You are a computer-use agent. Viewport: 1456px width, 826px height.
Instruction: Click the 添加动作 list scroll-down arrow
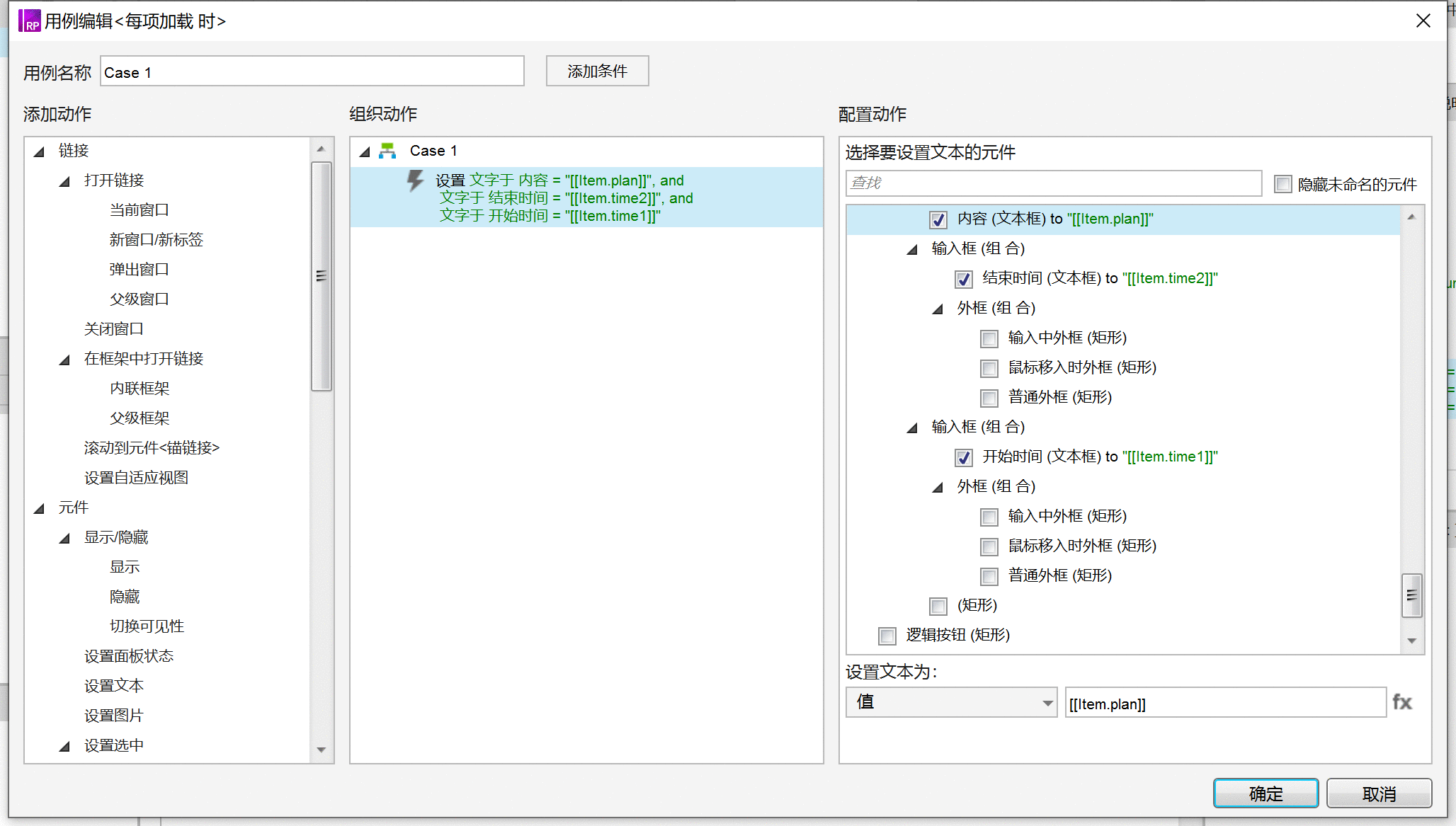322,750
